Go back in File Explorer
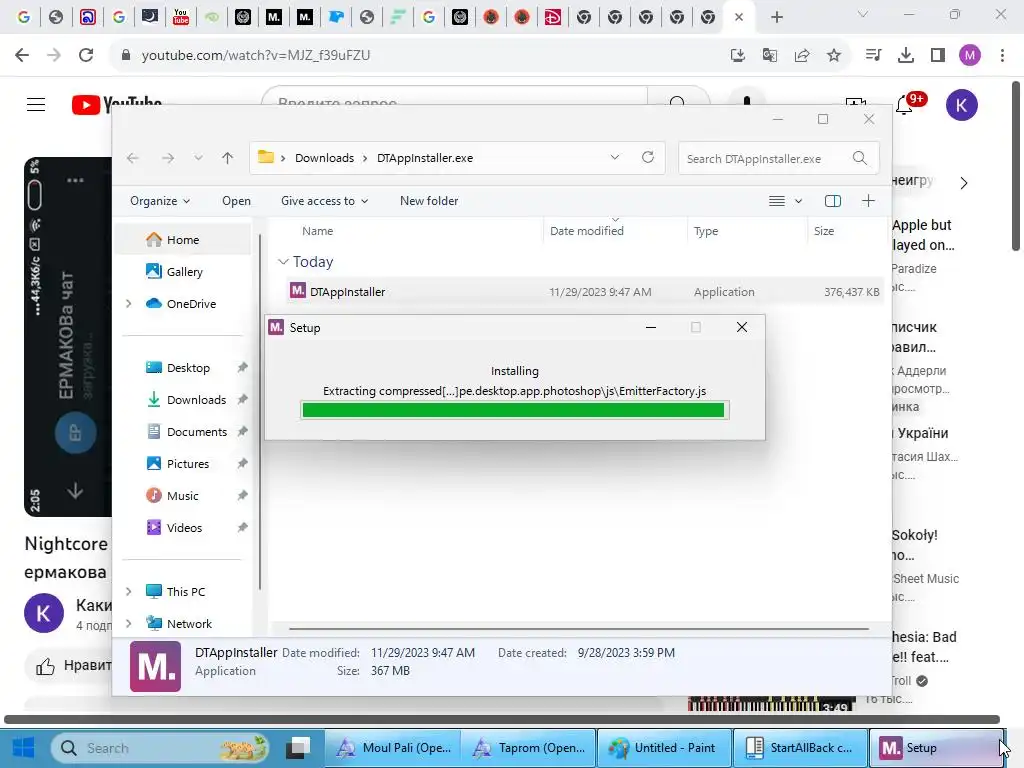 point(133,158)
